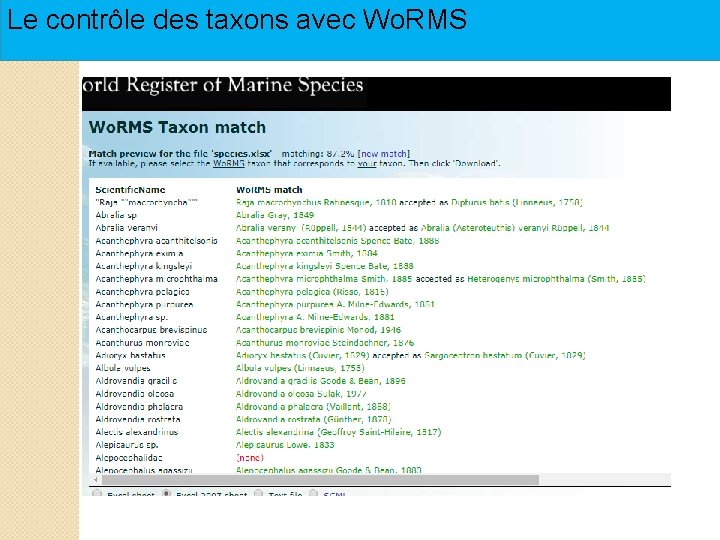The height and width of the screenshot is (540, 720).
Task: Open Abralia Gray, 1849 match link
Action: (275, 215)
